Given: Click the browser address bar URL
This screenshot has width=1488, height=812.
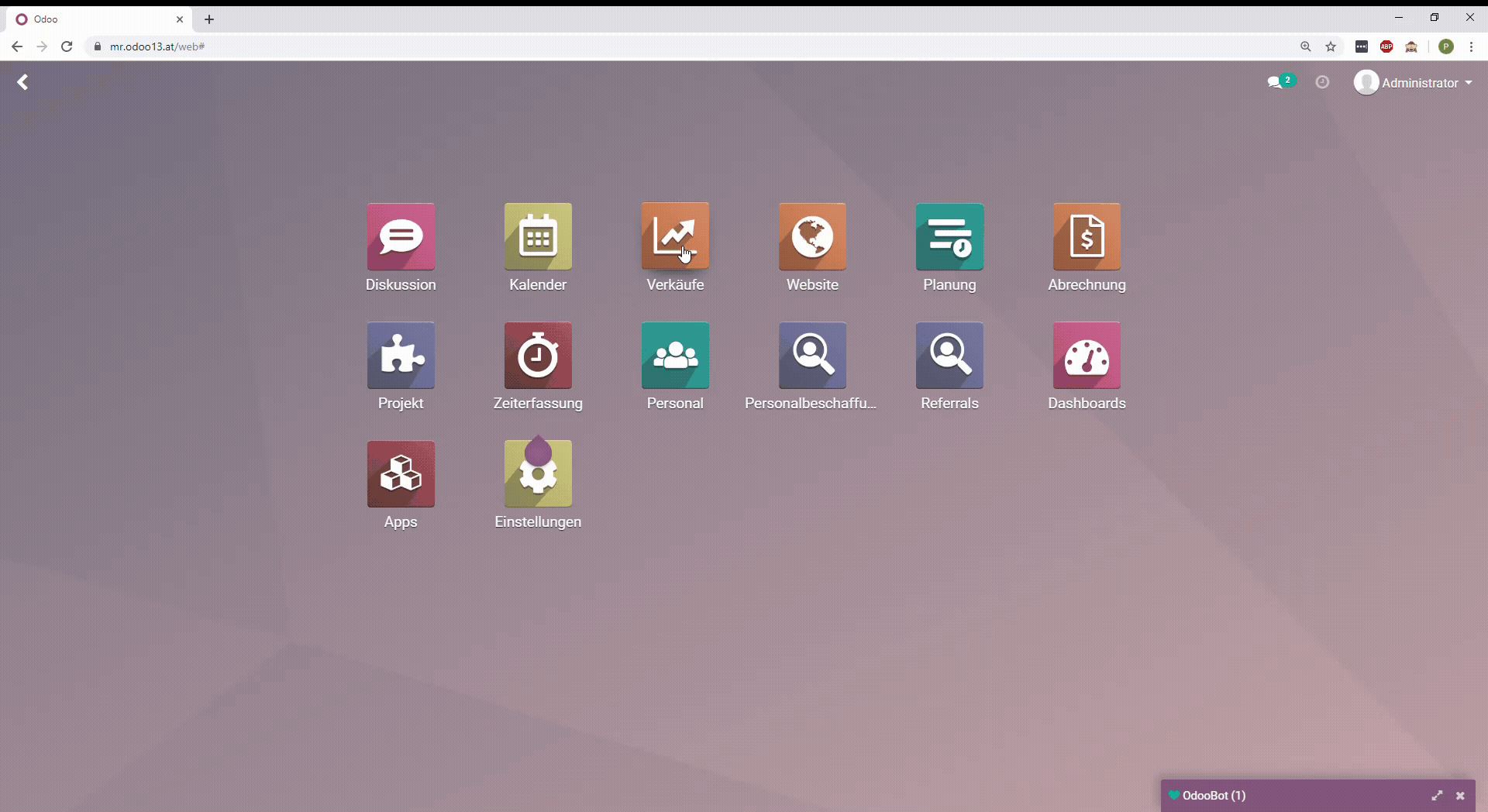Looking at the screenshot, I should [157, 46].
